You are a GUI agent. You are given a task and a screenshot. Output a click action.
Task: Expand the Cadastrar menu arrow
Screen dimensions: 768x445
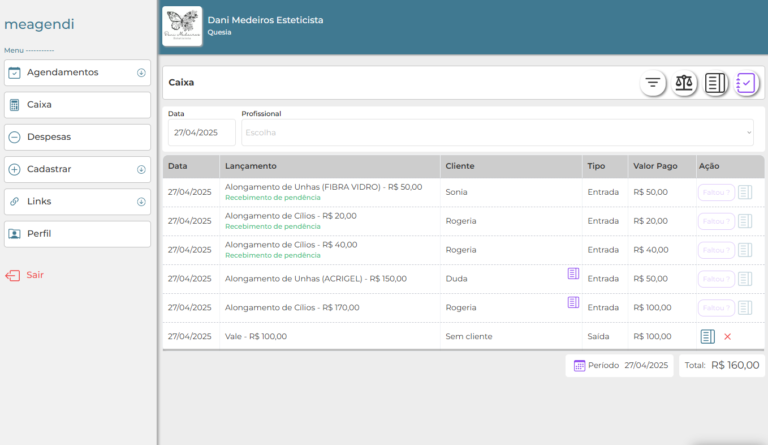pyautogui.click(x=141, y=170)
